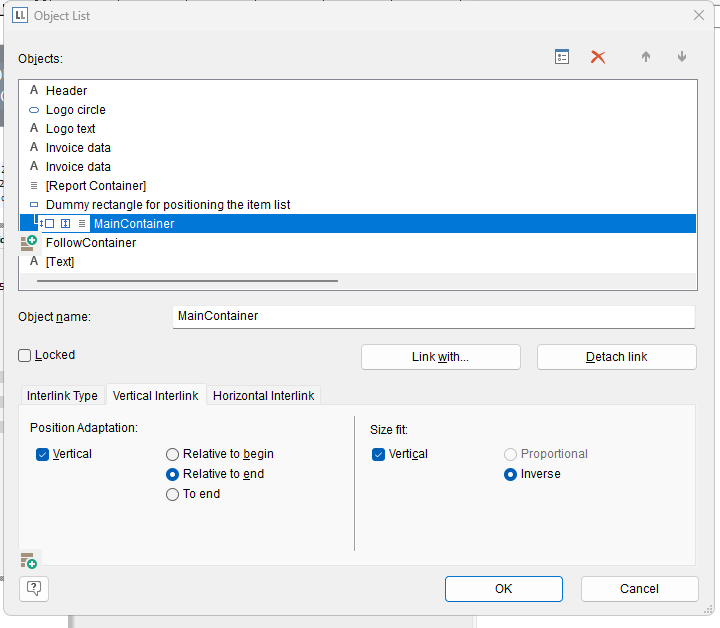This screenshot has height=628, width=720.
Task: Delete the selected object with red X
Action: (598, 57)
